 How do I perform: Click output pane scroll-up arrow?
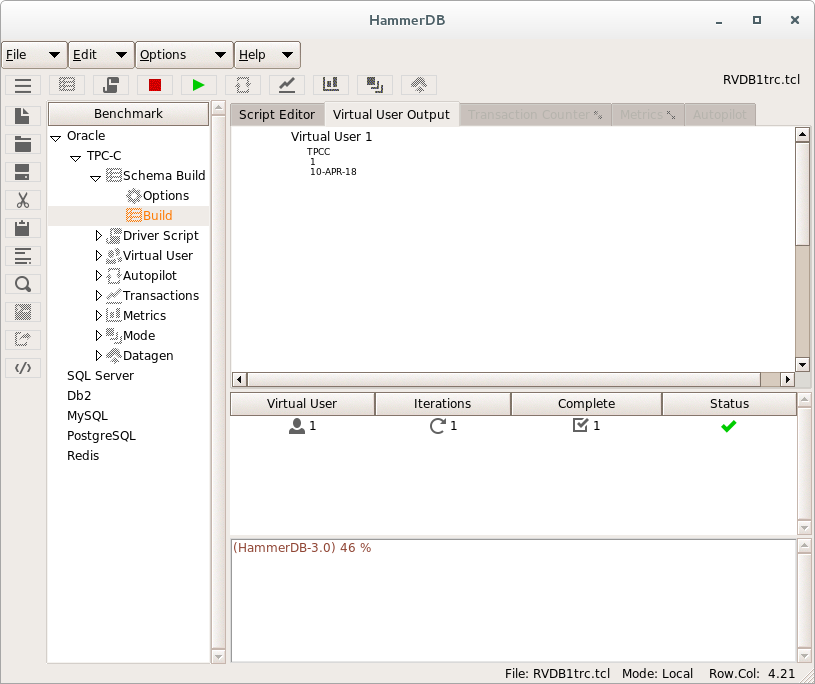[x=803, y=135]
